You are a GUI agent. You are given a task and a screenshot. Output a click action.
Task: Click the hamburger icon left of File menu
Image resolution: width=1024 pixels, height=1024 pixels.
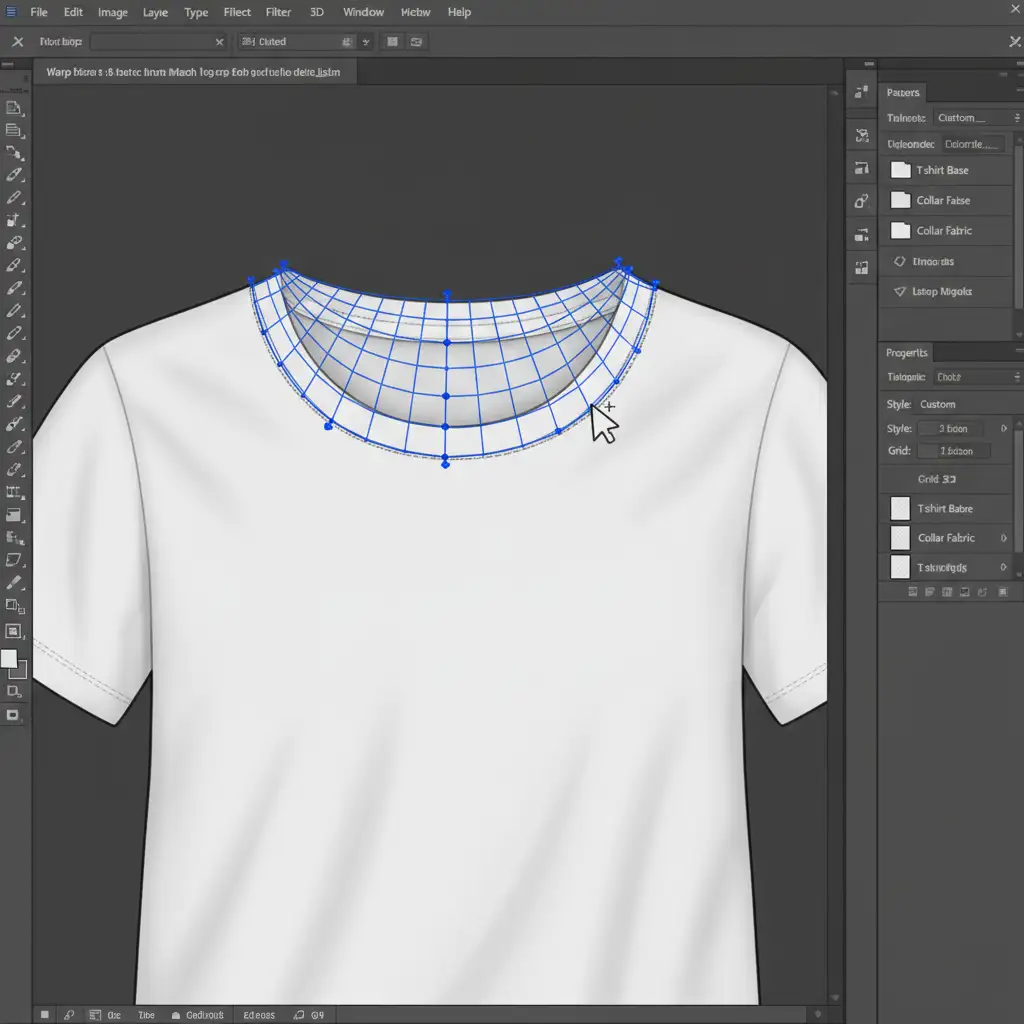click(x=12, y=12)
